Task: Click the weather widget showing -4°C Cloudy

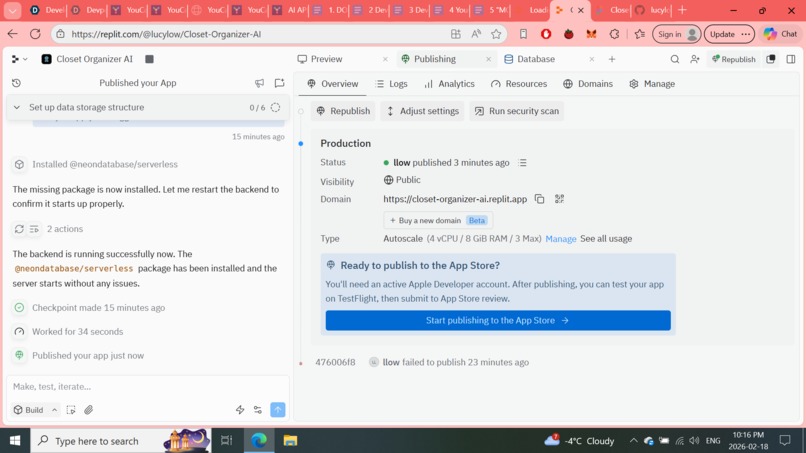Action: (579, 441)
